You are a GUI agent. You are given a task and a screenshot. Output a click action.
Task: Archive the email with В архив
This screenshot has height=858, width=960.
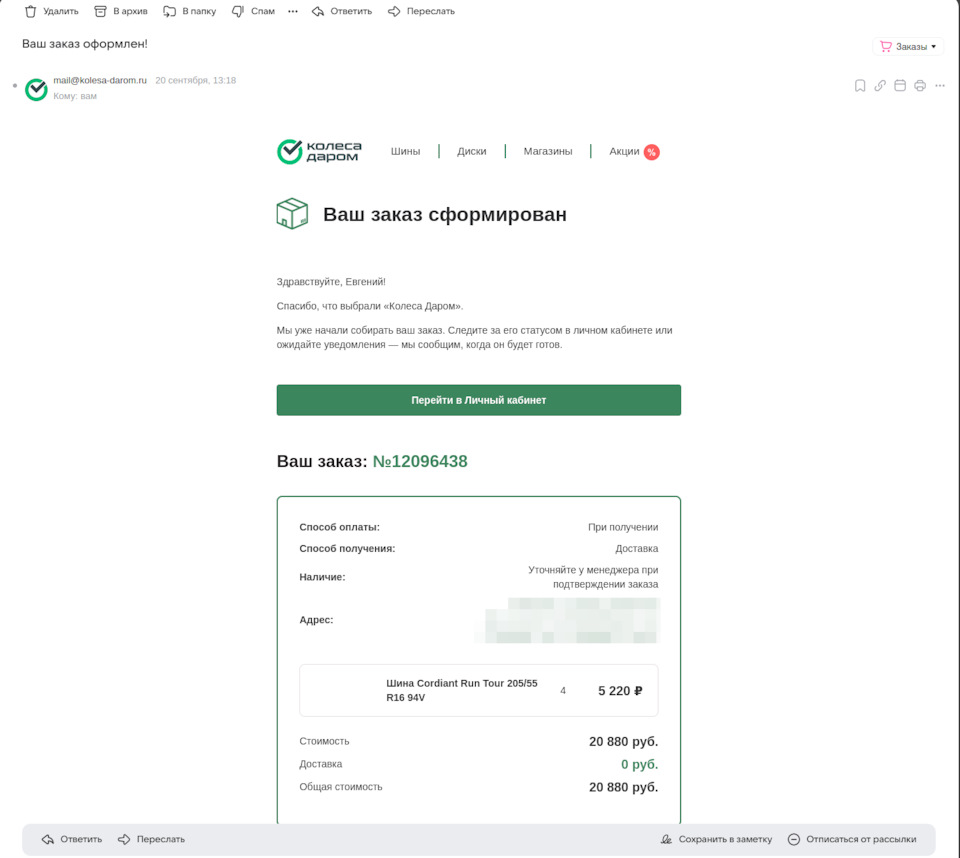click(x=121, y=11)
